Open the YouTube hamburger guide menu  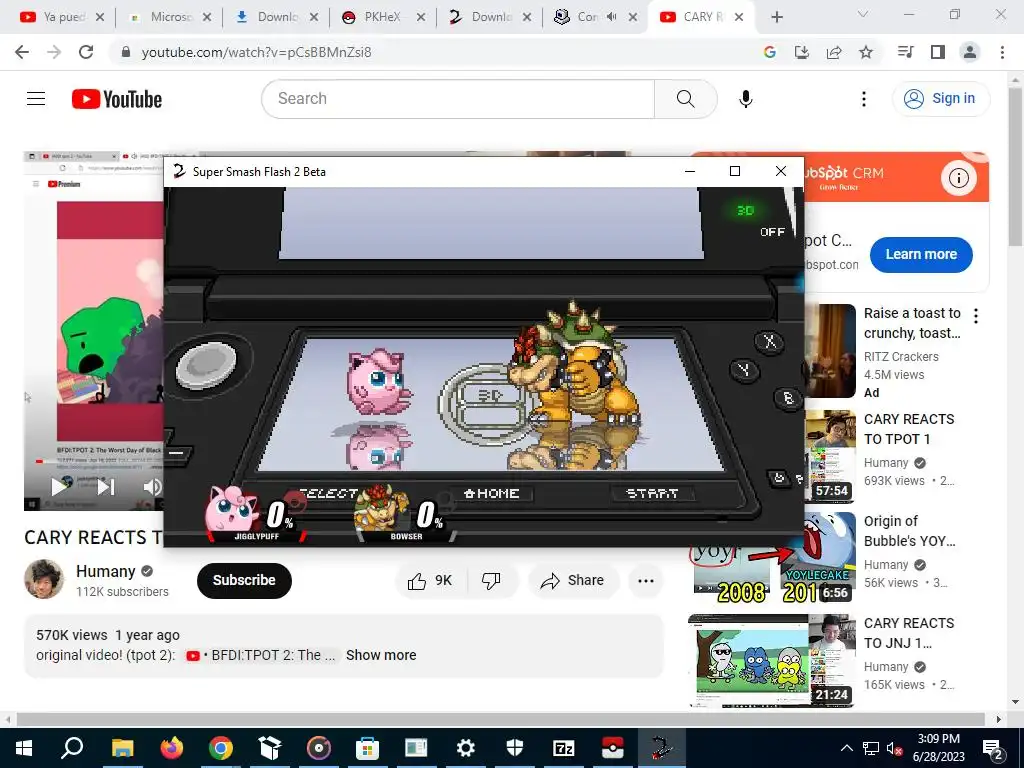[36, 99]
